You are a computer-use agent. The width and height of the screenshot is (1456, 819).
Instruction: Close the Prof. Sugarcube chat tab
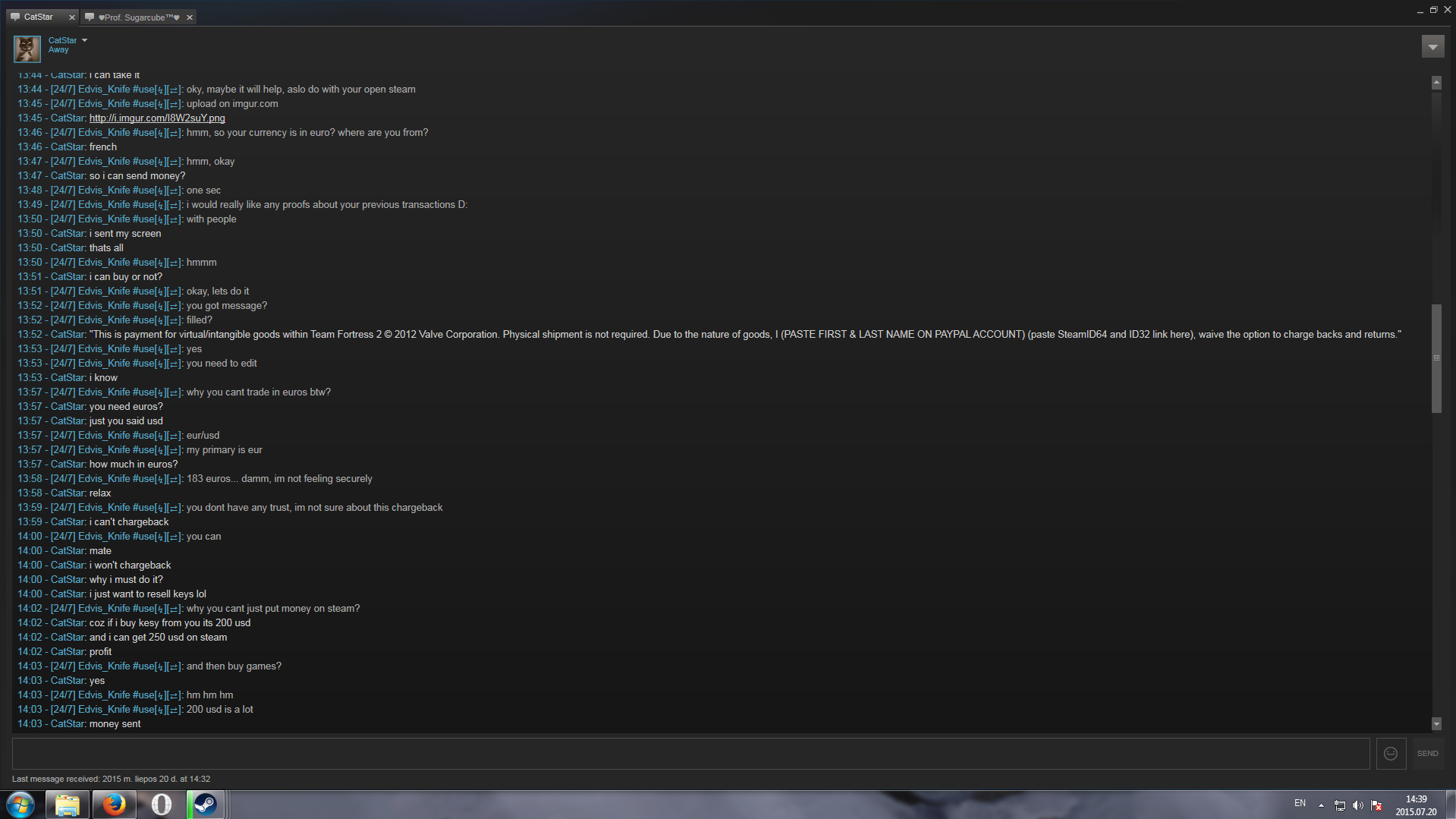click(x=190, y=17)
